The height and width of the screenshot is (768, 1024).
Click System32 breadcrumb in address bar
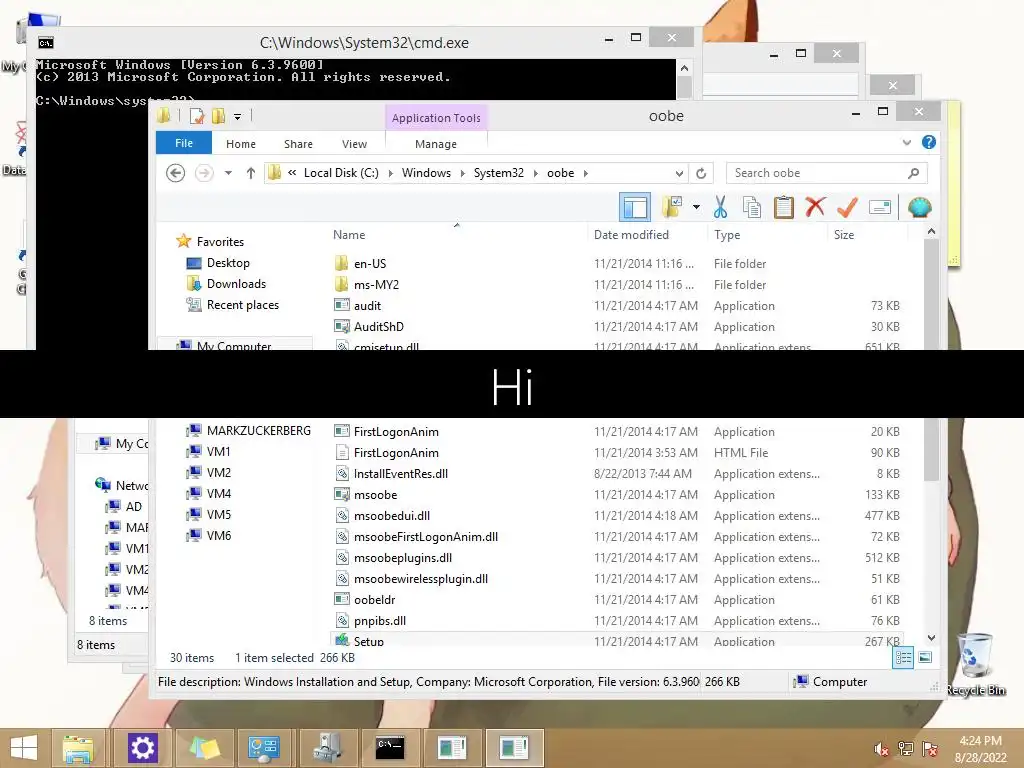(x=498, y=173)
